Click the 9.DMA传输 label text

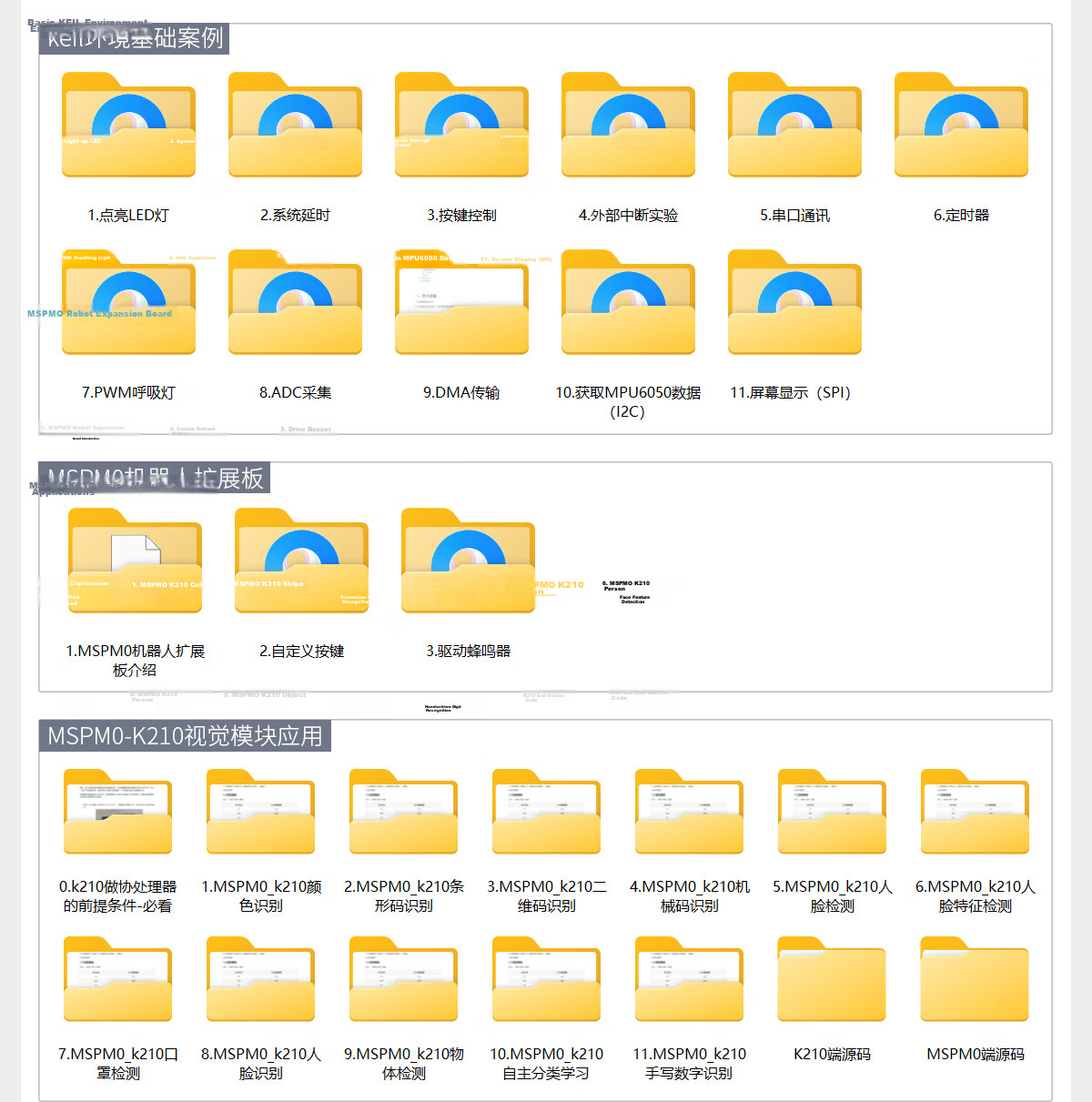click(x=461, y=393)
